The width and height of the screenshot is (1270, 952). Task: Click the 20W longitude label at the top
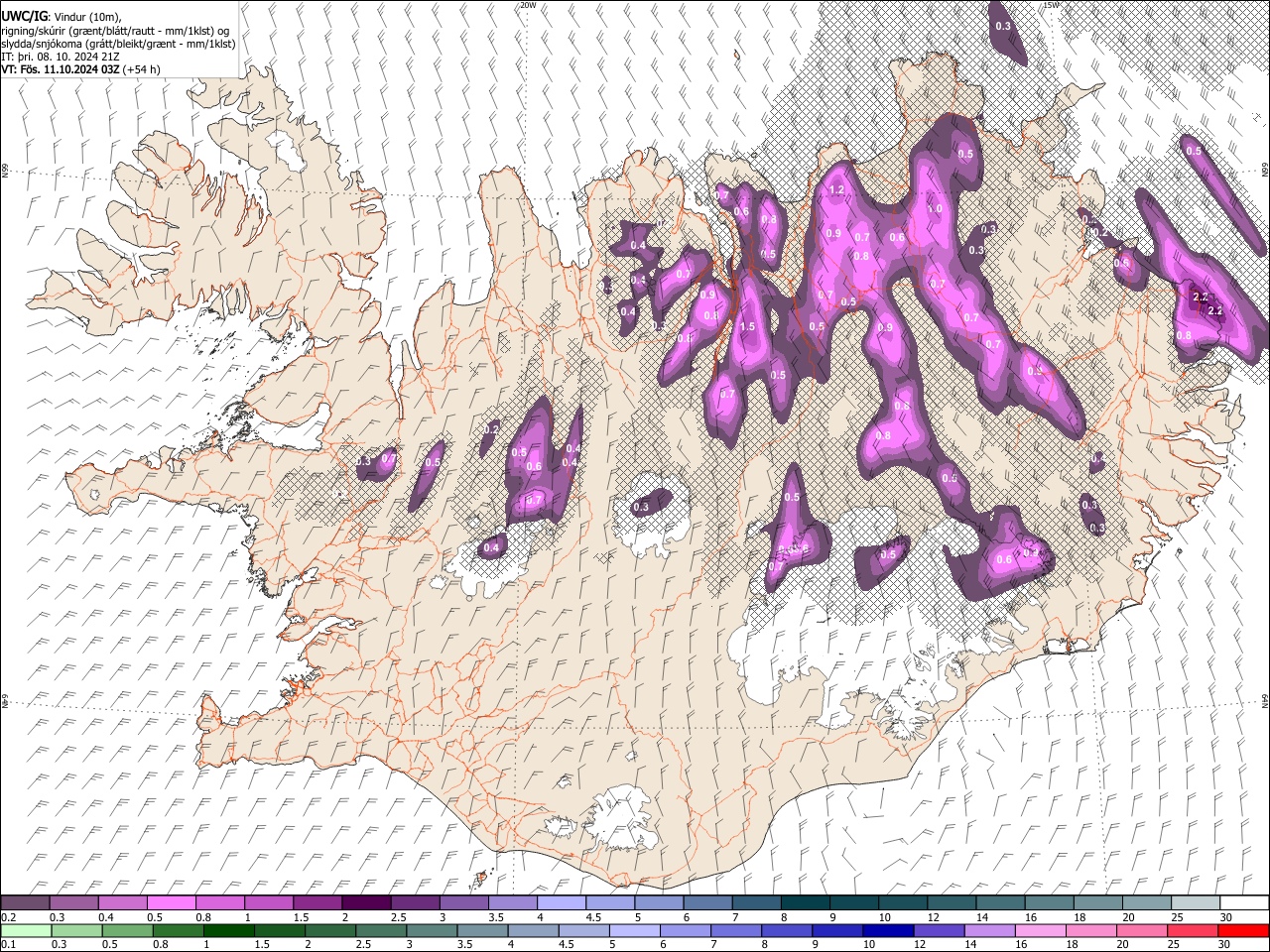(528, 5)
